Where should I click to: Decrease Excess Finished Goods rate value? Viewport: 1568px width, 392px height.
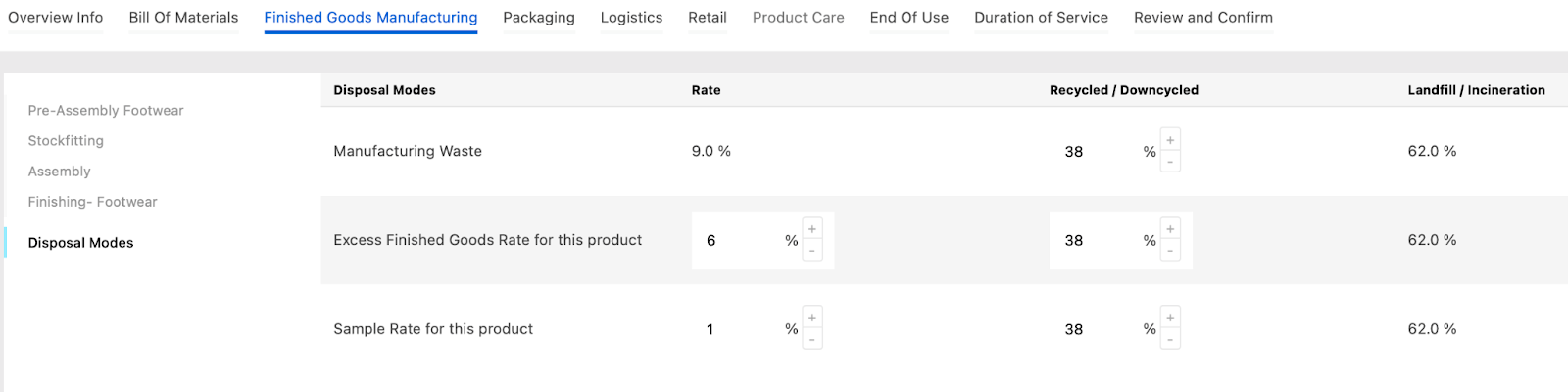[812, 251]
